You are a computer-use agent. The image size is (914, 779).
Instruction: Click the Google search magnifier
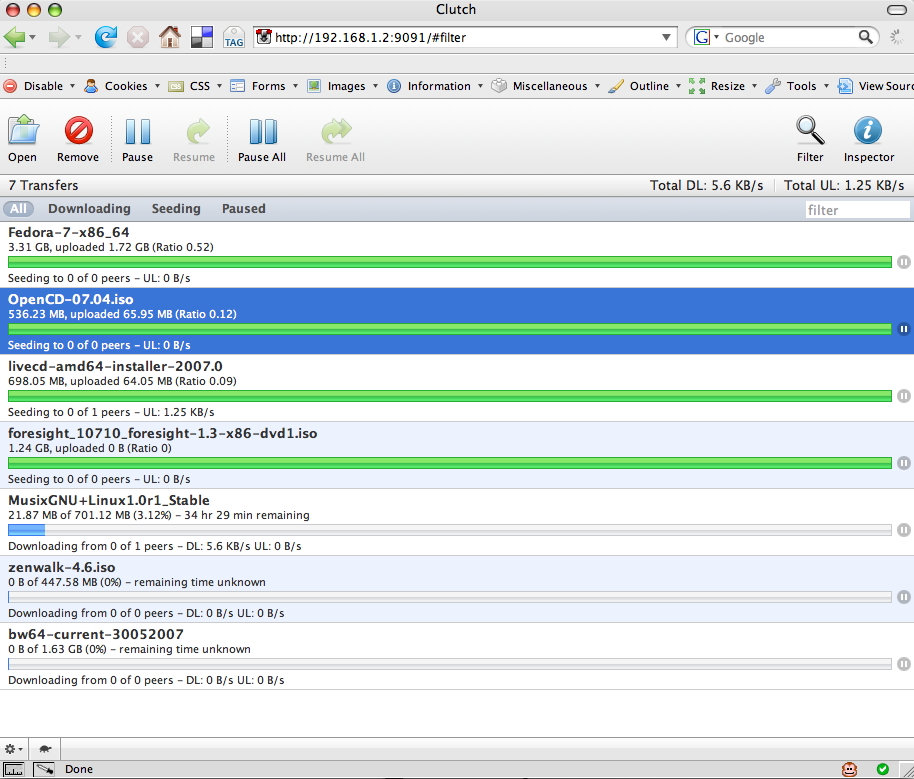click(866, 37)
